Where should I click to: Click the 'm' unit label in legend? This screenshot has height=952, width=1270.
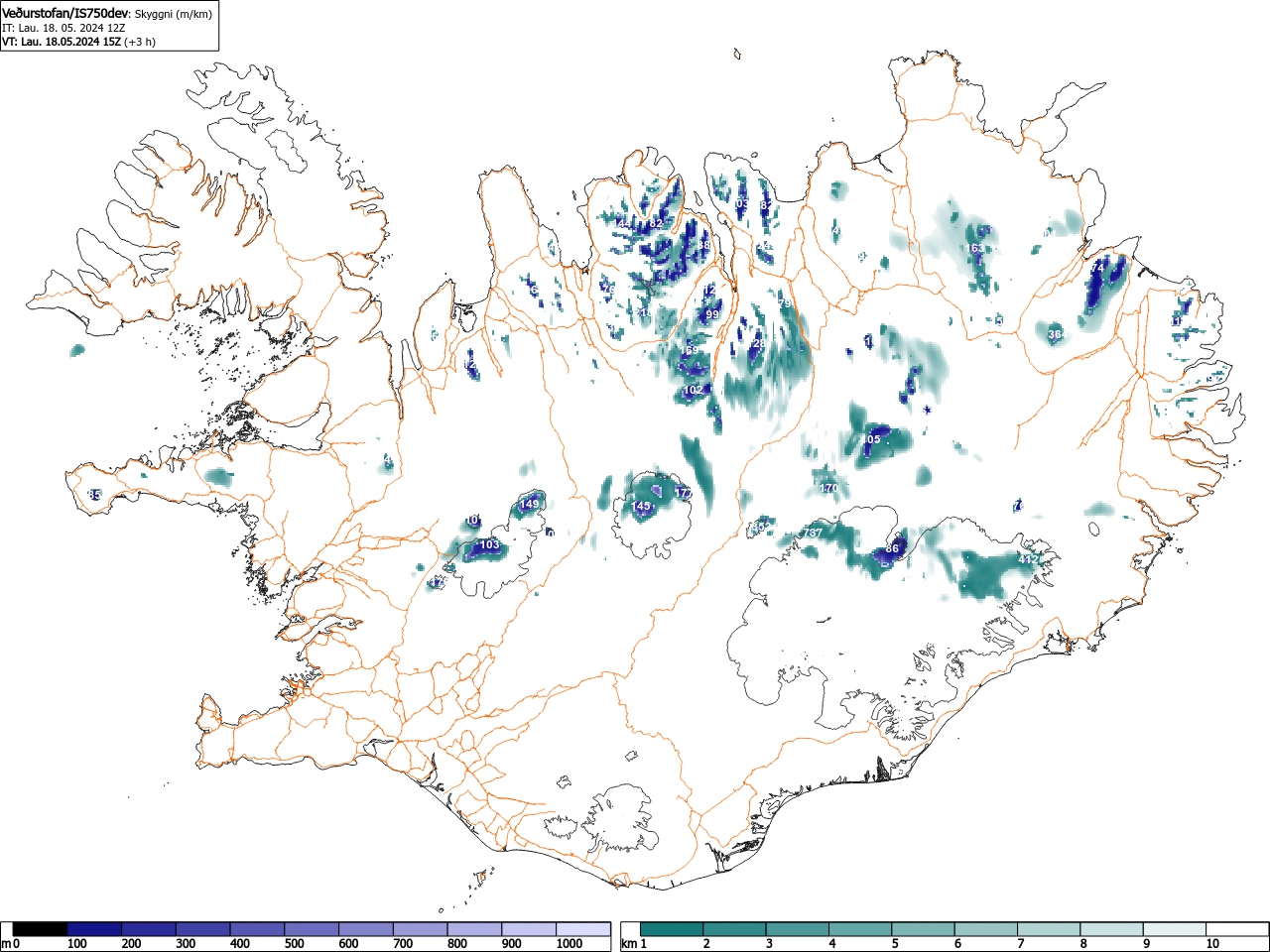click(6, 944)
